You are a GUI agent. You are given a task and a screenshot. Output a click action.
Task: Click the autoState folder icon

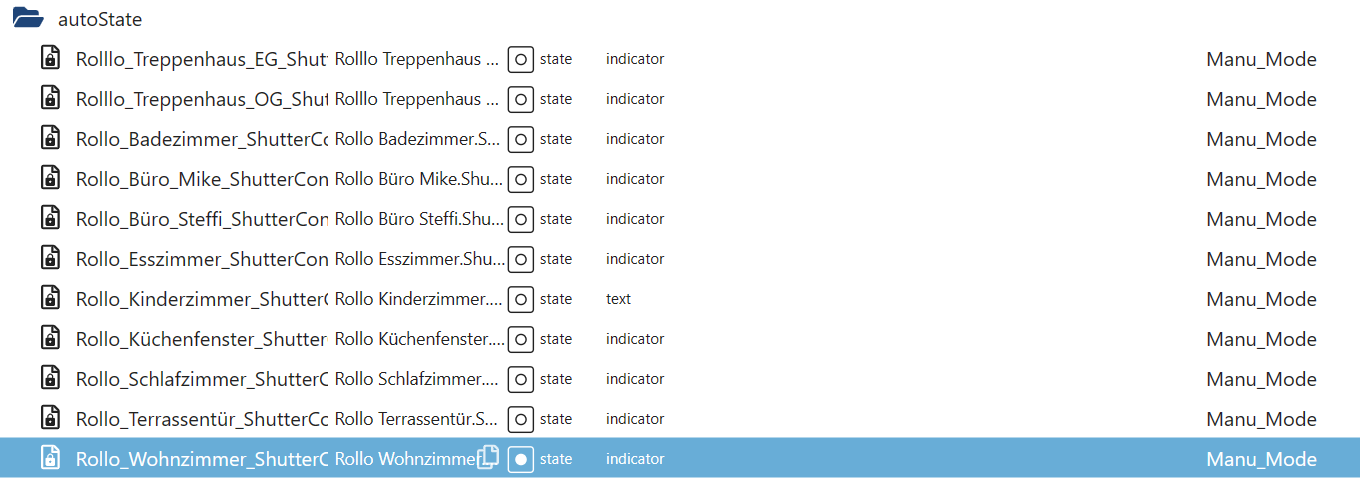click(28, 18)
